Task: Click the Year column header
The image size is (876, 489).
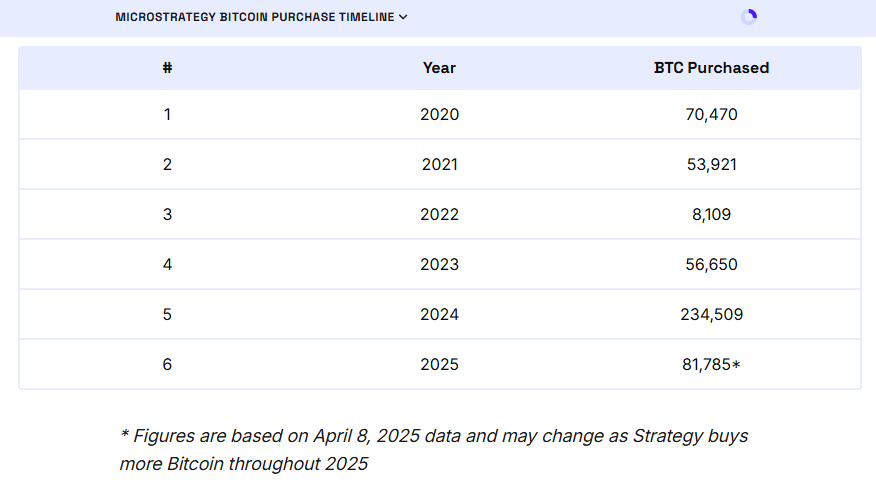Action: 439,68
